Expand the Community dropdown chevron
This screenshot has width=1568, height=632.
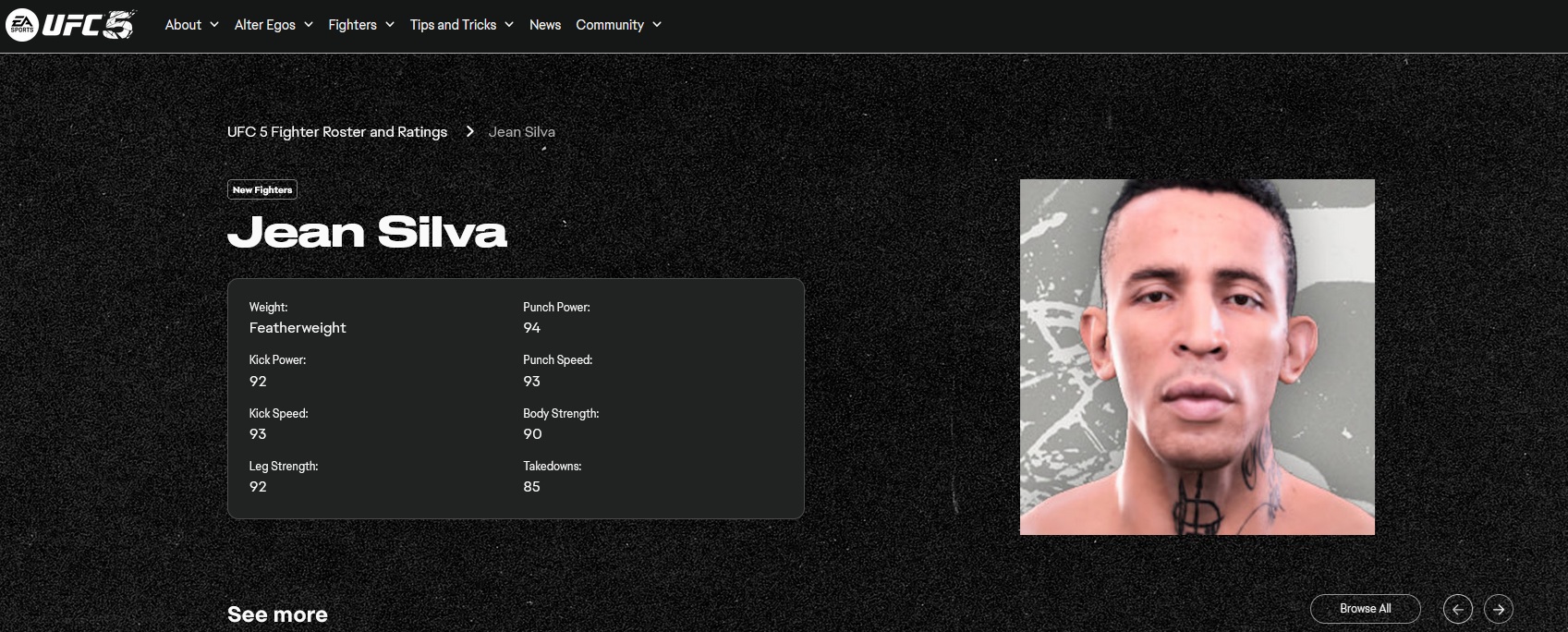[657, 24]
